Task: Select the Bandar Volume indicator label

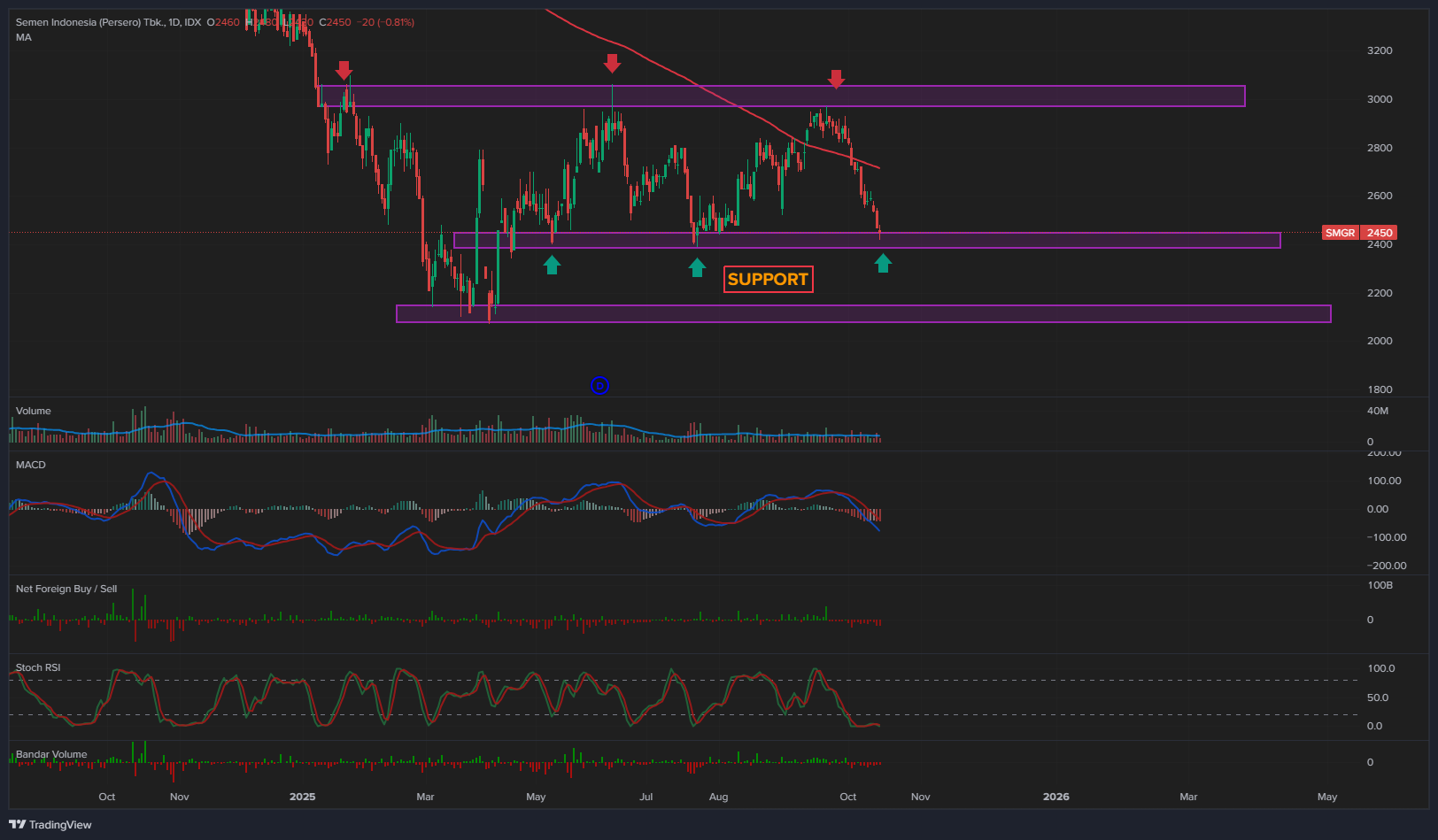Action: pyautogui.click(x=51, y=754)
